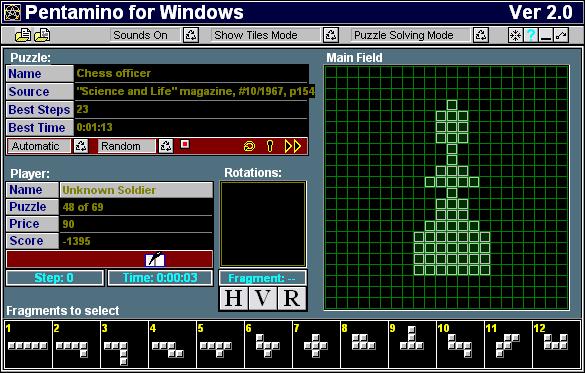Open help with the question mark icon
The width and height of the screenshot is (585, 373).
(x=531, y=35)
